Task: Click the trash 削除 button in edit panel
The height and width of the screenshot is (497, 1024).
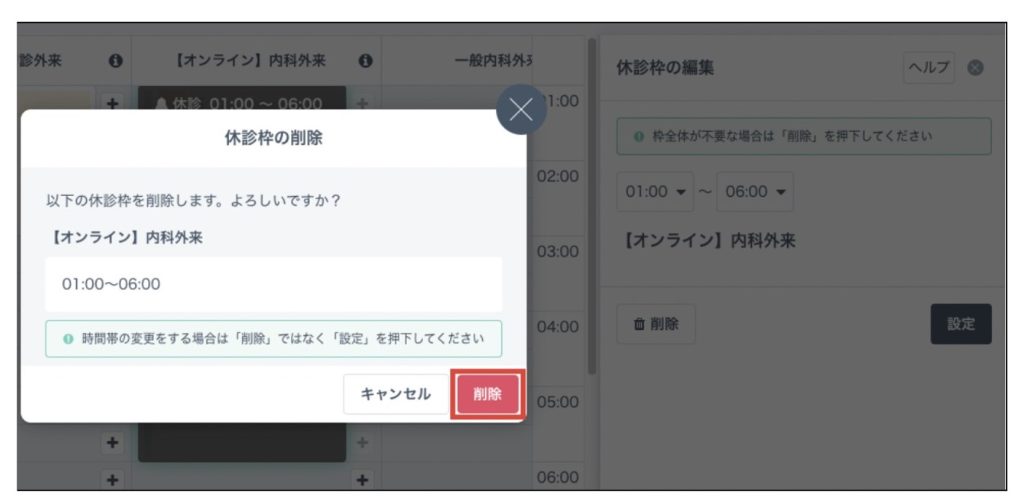Action: (x=656, y=324)
